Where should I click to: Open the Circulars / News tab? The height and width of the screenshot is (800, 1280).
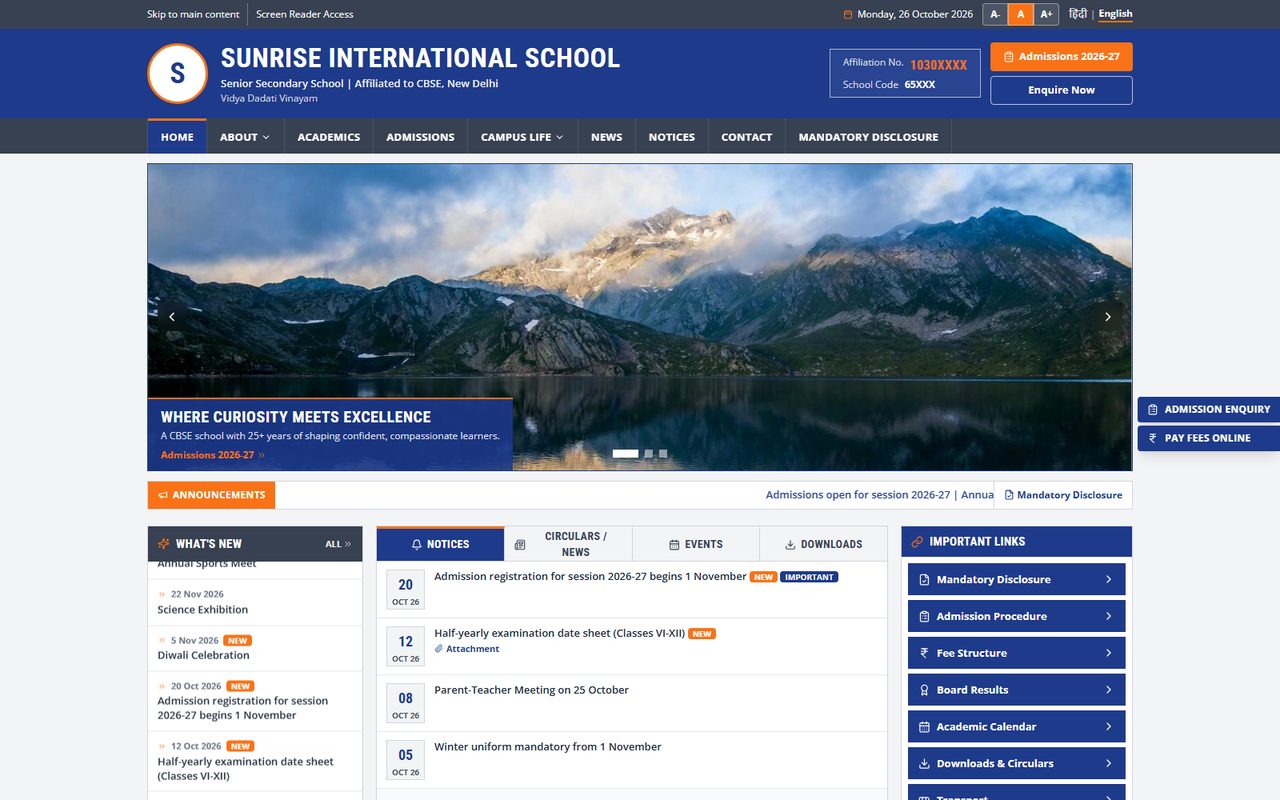[568, 544]
